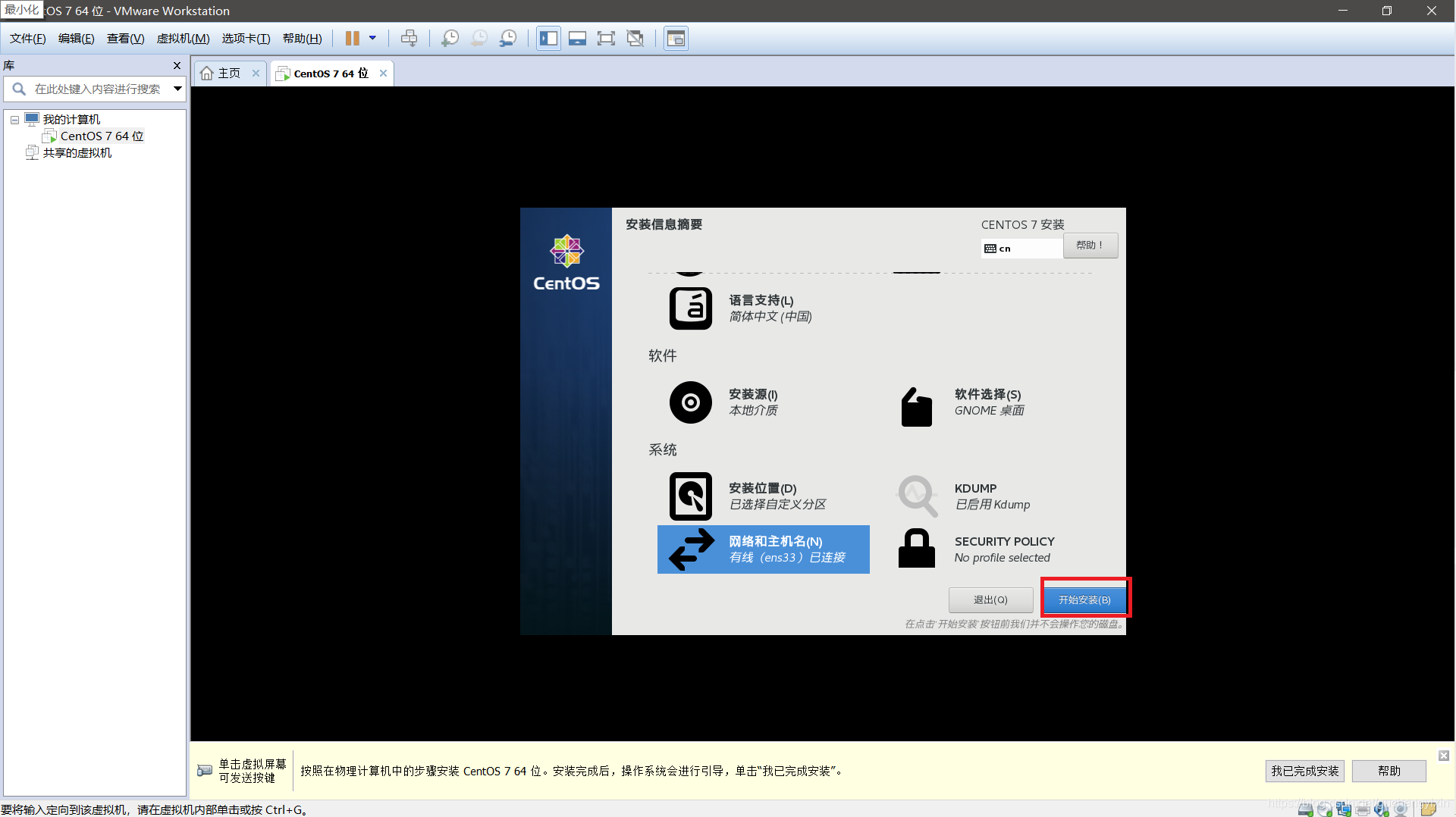This screenshot has width=1456, height=817.
Task: Select 我的计算机 in the library tree
Action: tap(71, 120)
